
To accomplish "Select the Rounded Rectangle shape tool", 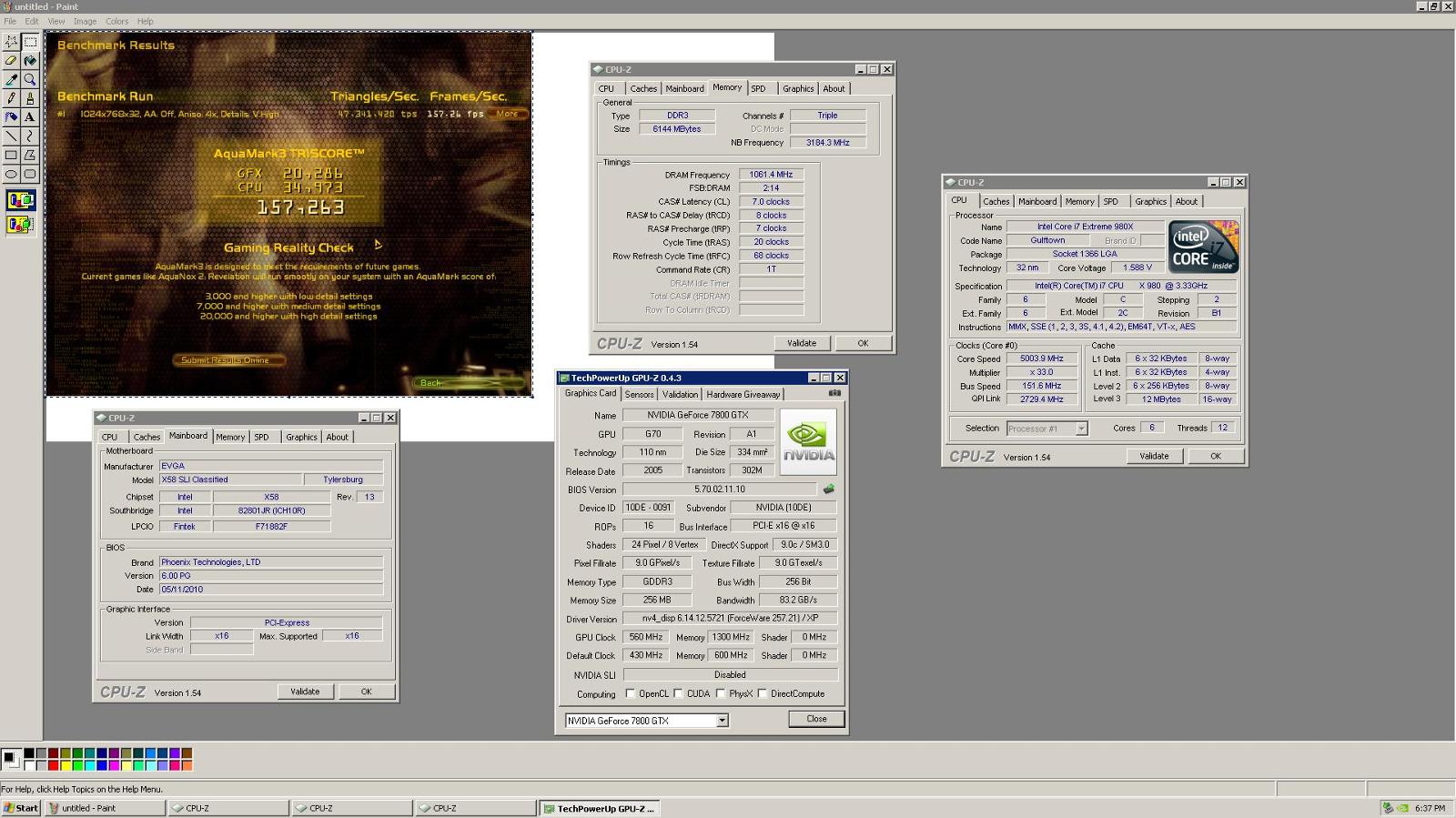I will (x=30, y=174).
